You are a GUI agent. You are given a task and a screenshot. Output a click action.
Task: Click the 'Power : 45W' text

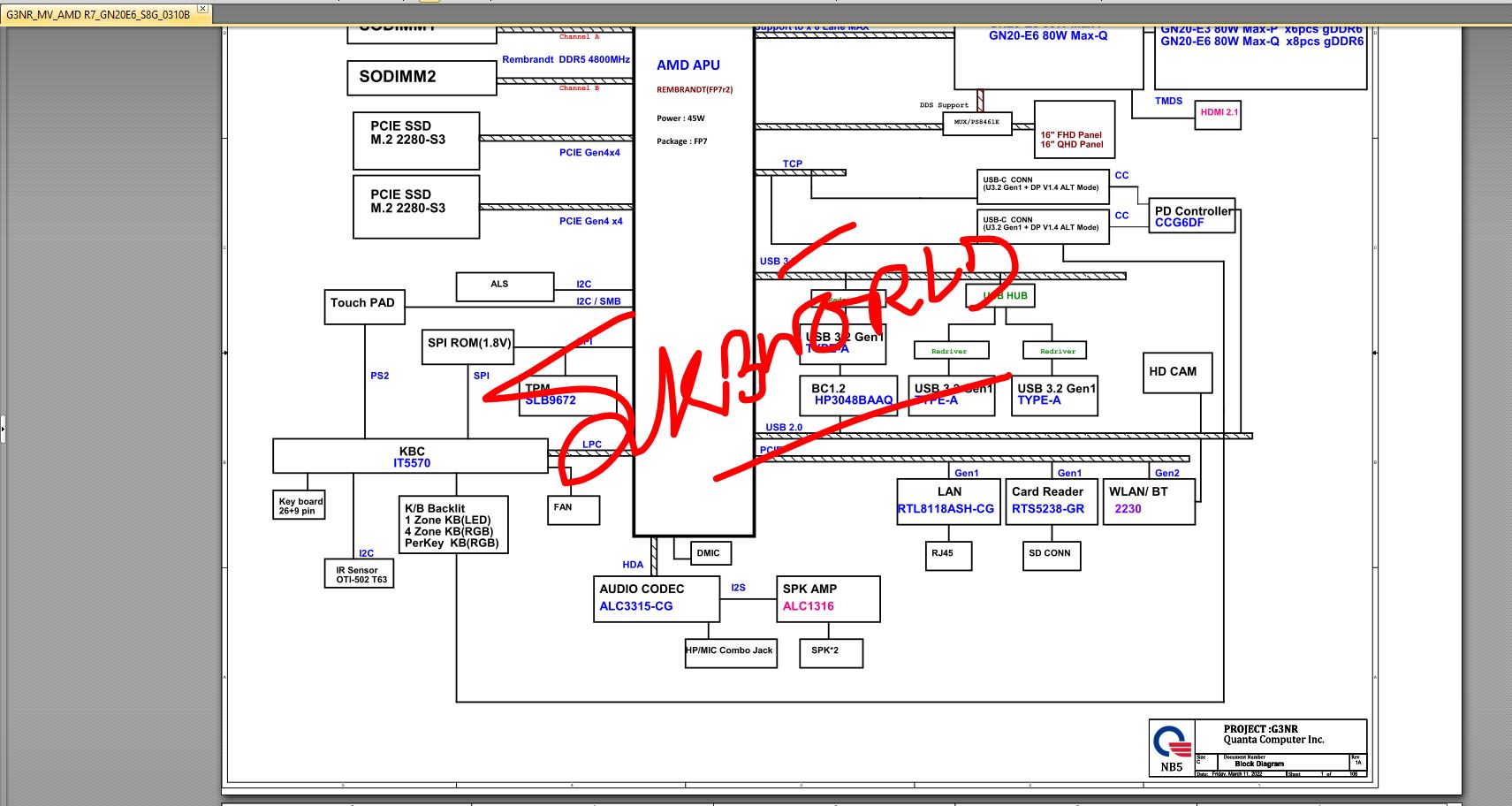680,118
